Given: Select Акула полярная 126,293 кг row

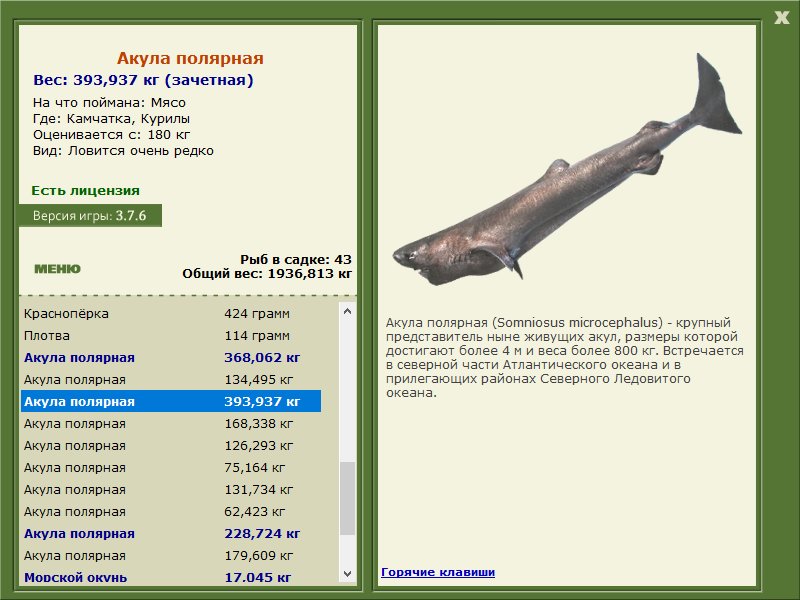Looking at the screenshot, I should pos(171,445).
